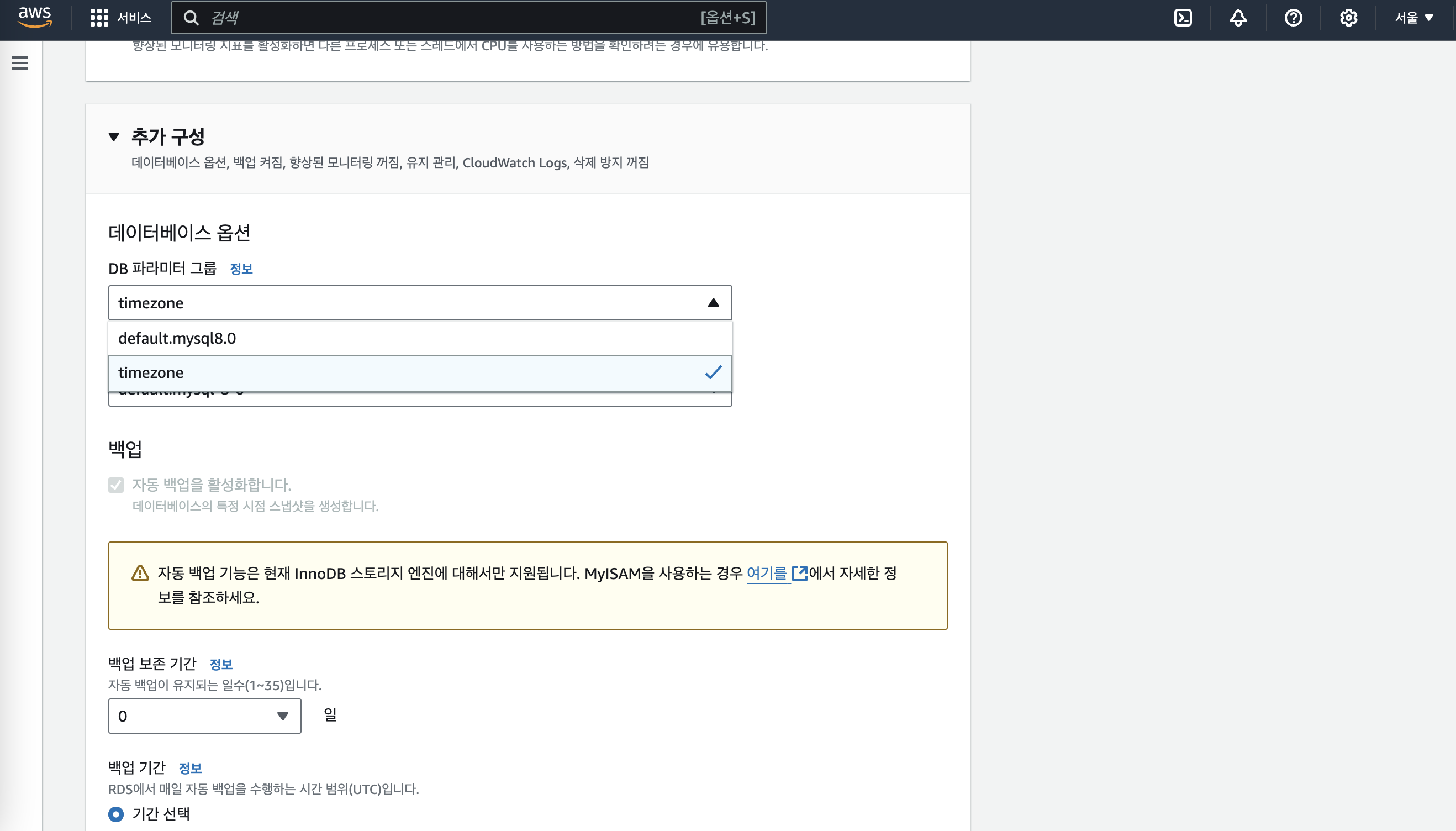This screenshot has width=1456, height=831.
Task: Open 정보 link beside 백업 보존 기간
Action: click(221, 664)
